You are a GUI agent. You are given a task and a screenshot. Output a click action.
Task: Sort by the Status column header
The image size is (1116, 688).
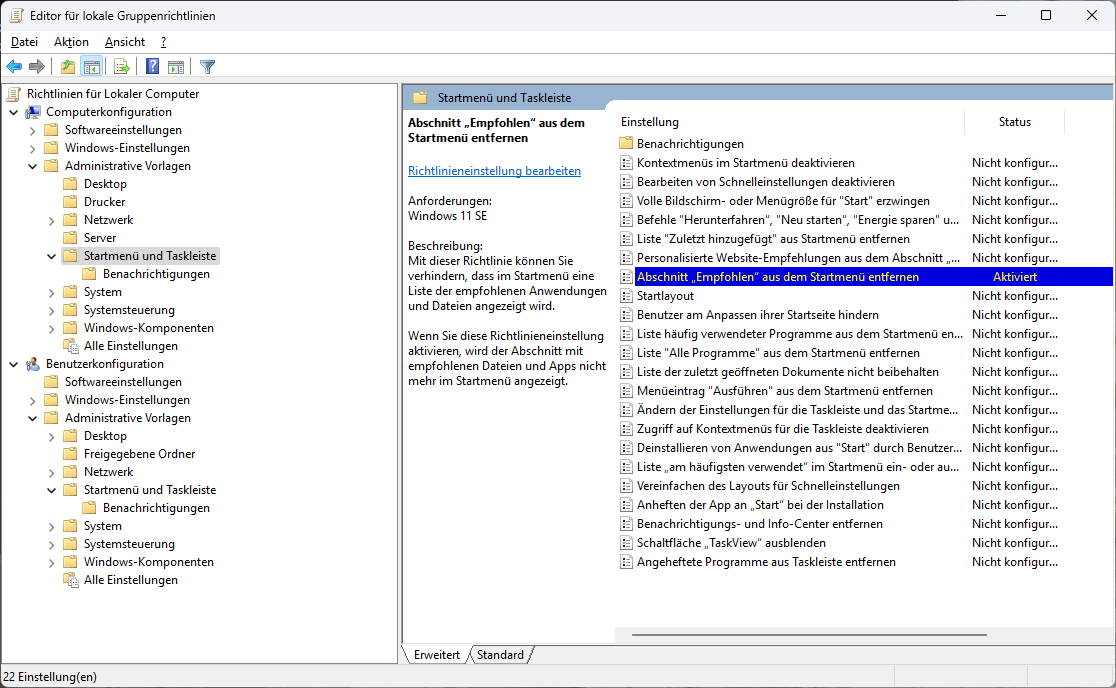pyautogui.click(x=1014, y=122)
